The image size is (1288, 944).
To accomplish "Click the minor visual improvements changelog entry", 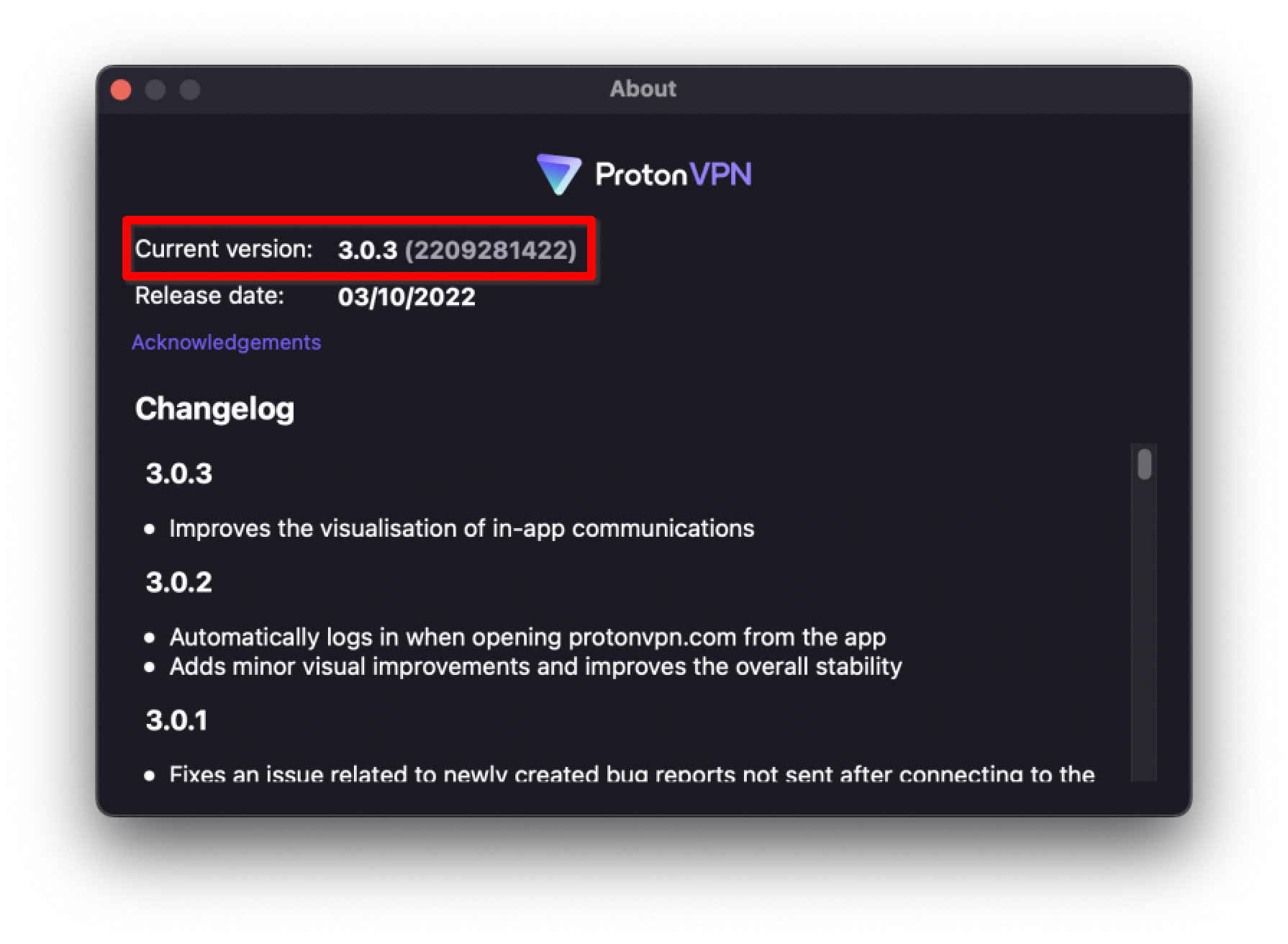I will pos(535,667).
